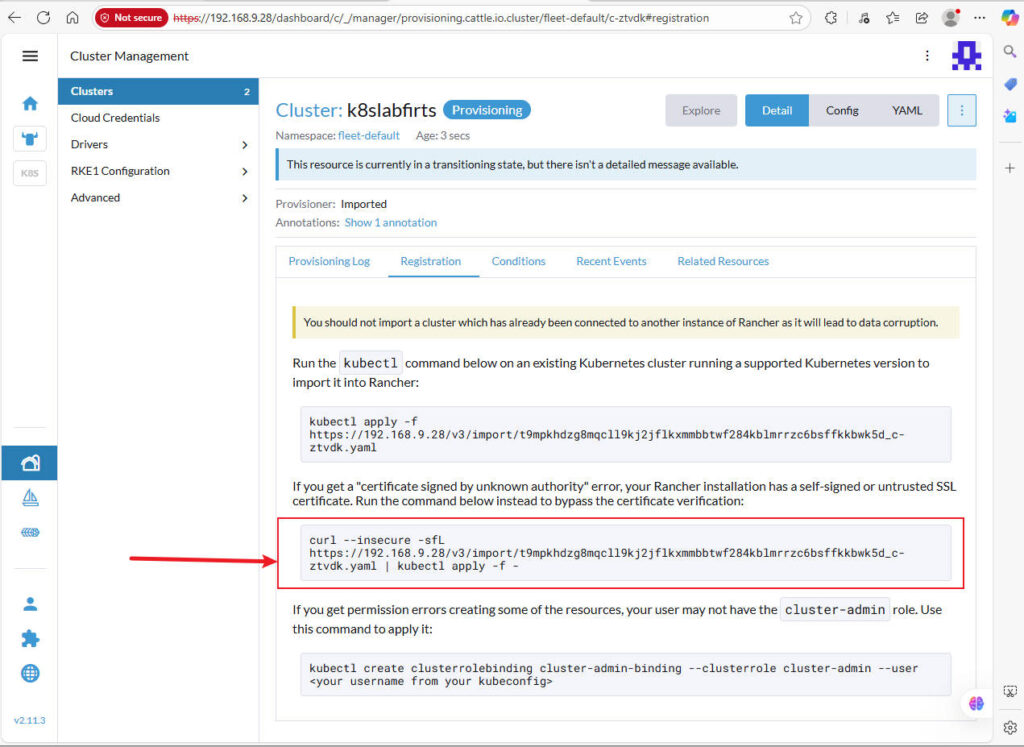Expand the Advanced sidebar section

pyautogui.click(x=157, y=198)
